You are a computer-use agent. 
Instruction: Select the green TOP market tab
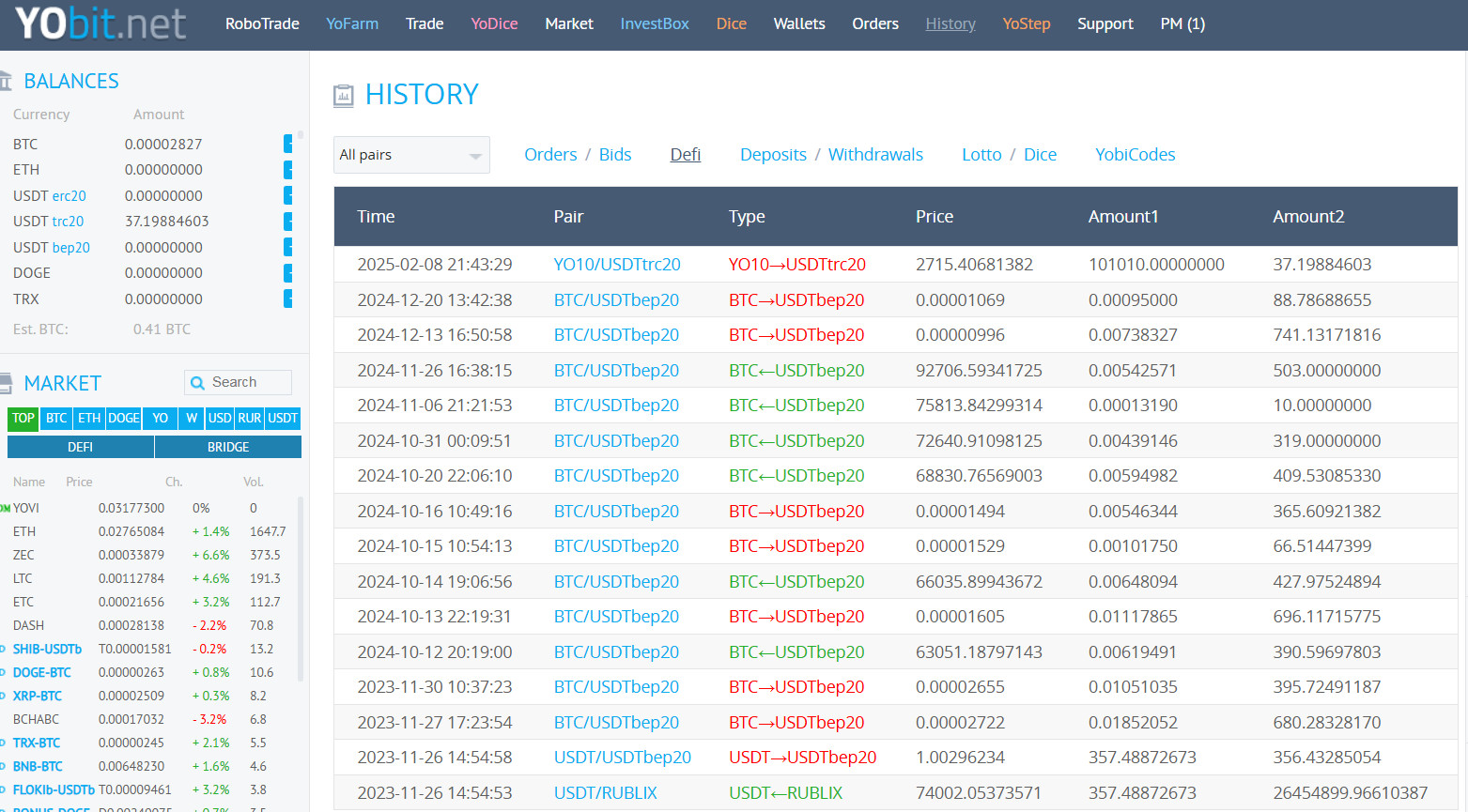pos(23,418)
